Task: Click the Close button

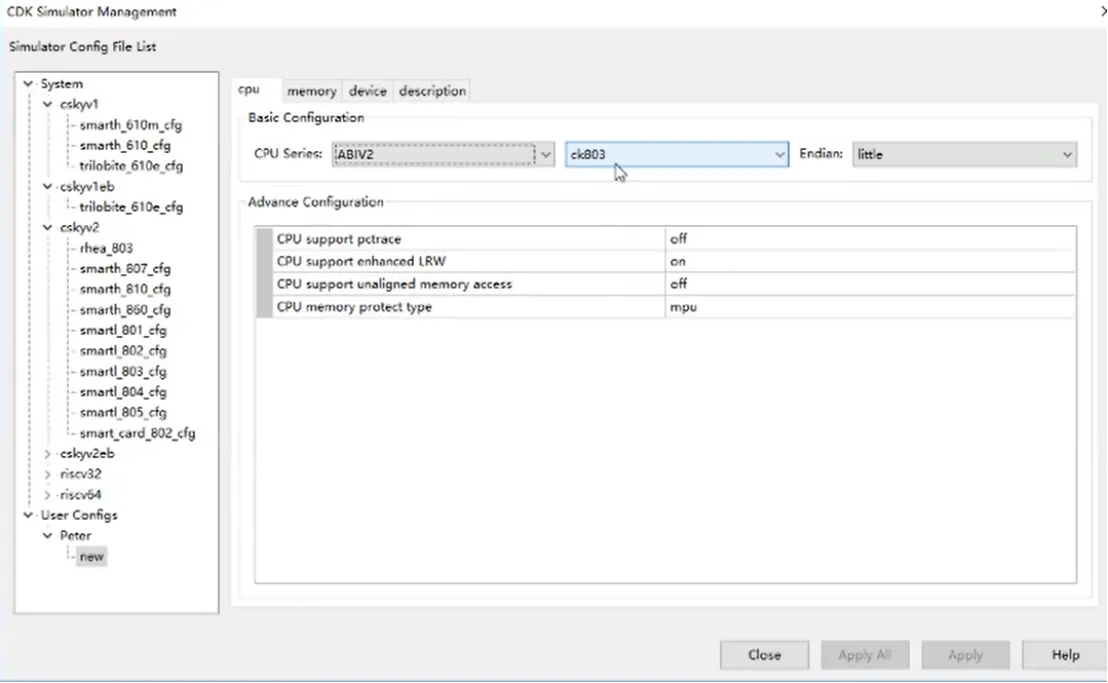Action: 765,655
